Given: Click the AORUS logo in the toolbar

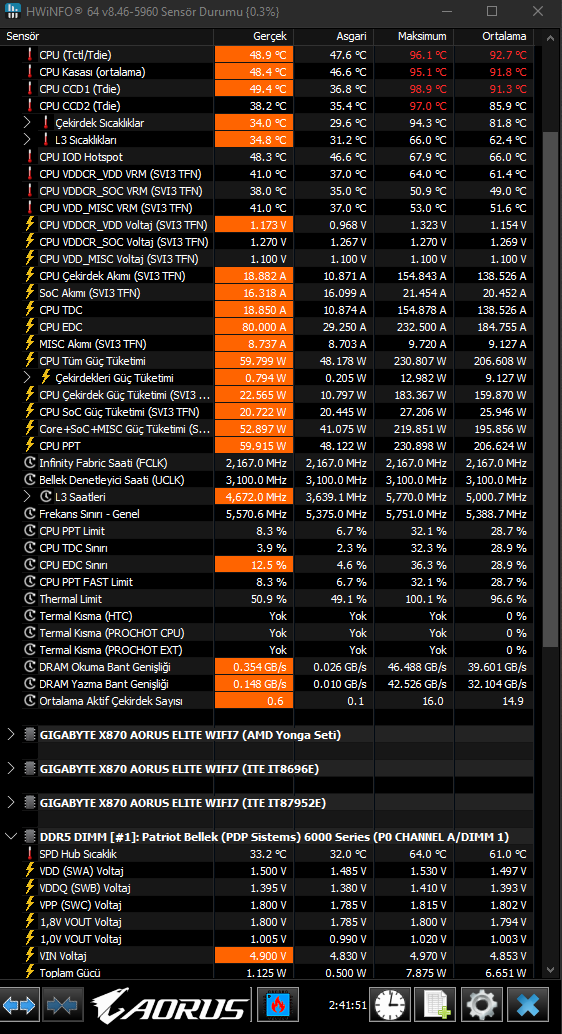Looking at the screenshot, I should tap(170, 1006).
